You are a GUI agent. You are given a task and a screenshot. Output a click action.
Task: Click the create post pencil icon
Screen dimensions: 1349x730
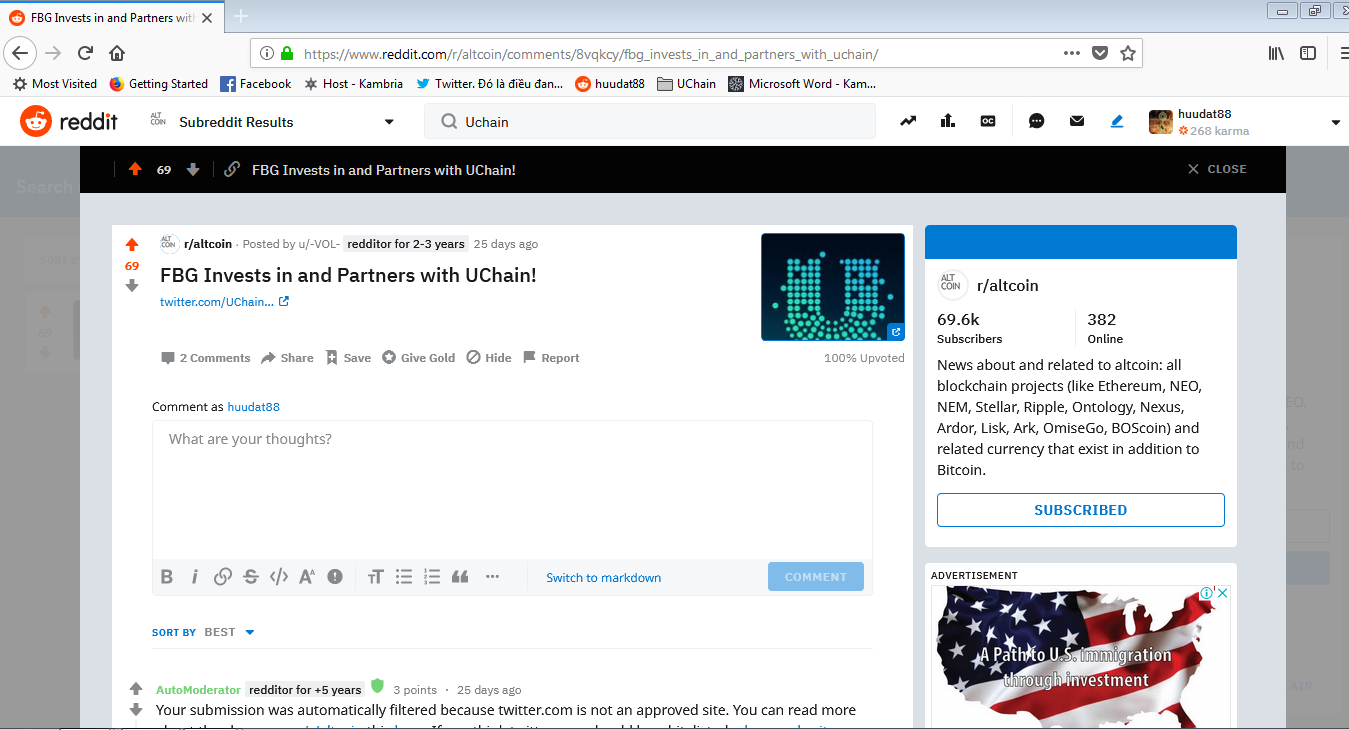(1117, 122)
